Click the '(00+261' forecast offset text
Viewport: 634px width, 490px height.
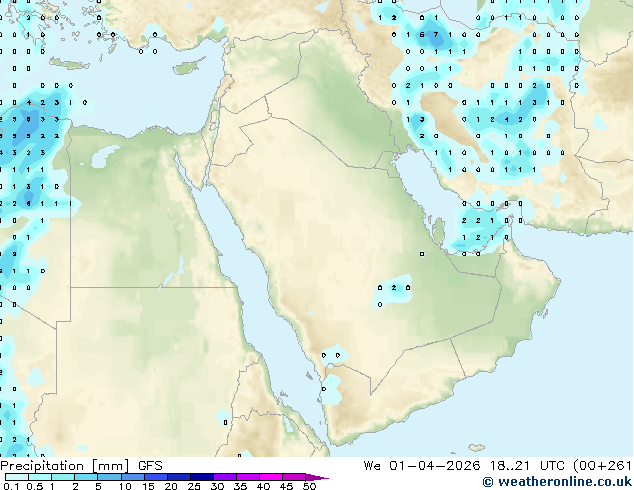pyautogui.click(x=602, y=466)
